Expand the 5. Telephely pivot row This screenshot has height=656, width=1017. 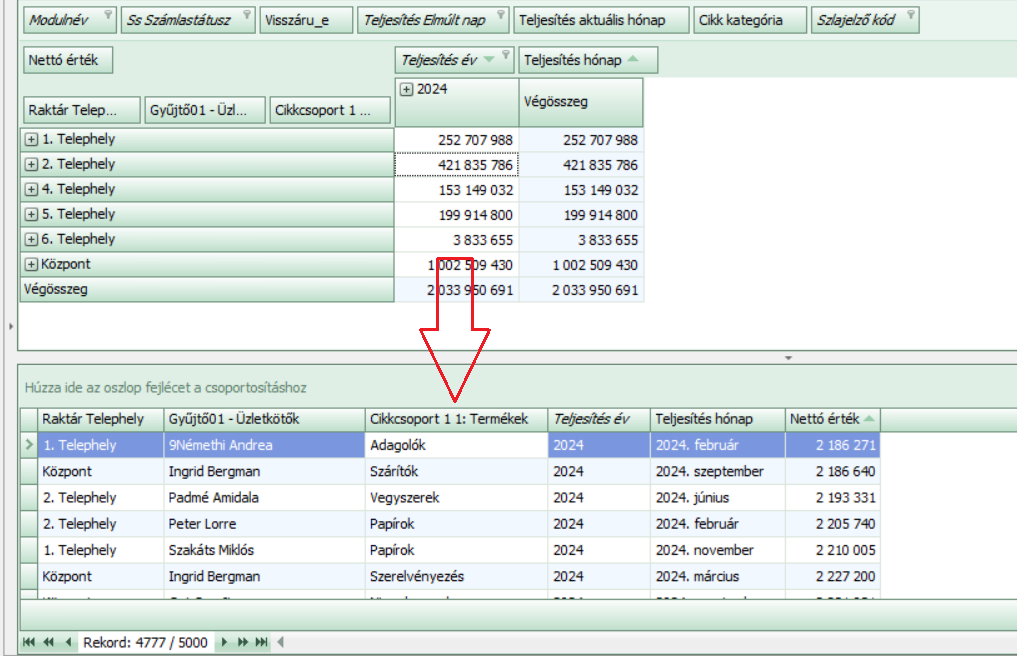coord(31,215)
